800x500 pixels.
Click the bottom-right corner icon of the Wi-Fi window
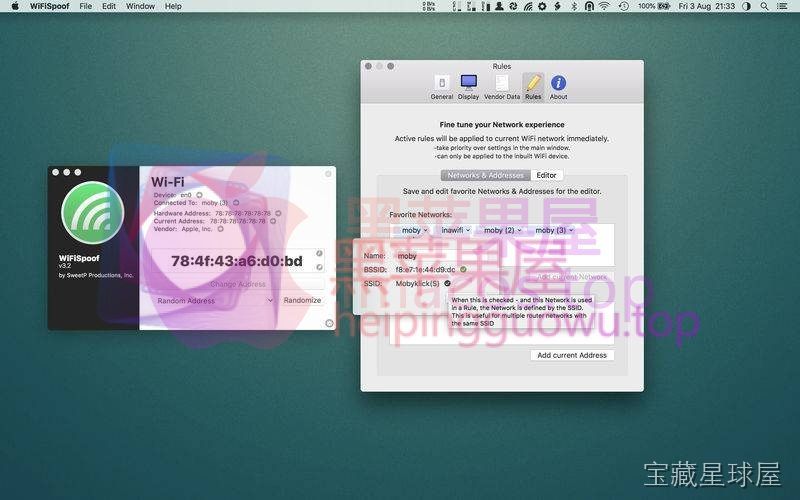tap(329, 323)
